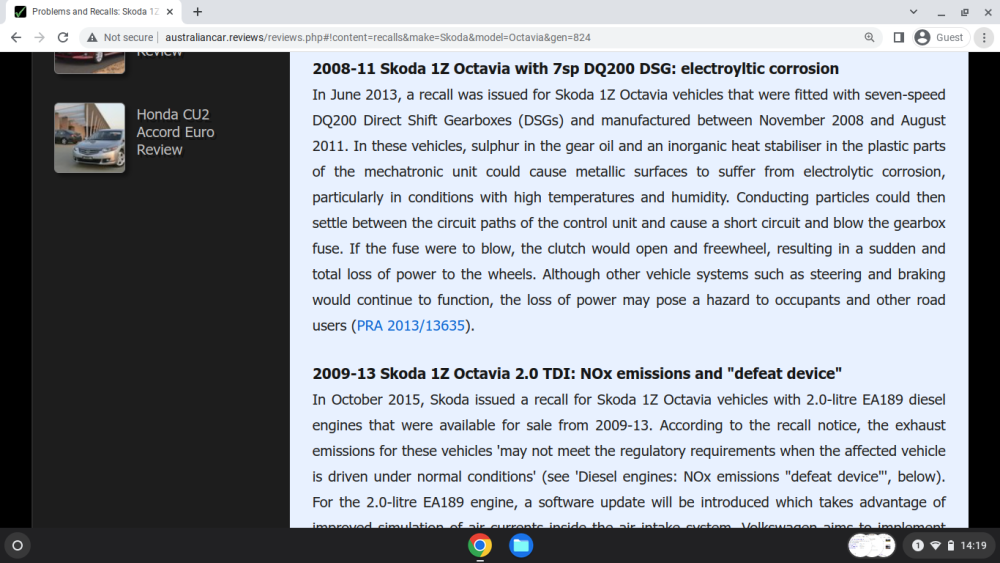Open the Honda Accord Euro thumbnail image

click(x=89, y=138)
